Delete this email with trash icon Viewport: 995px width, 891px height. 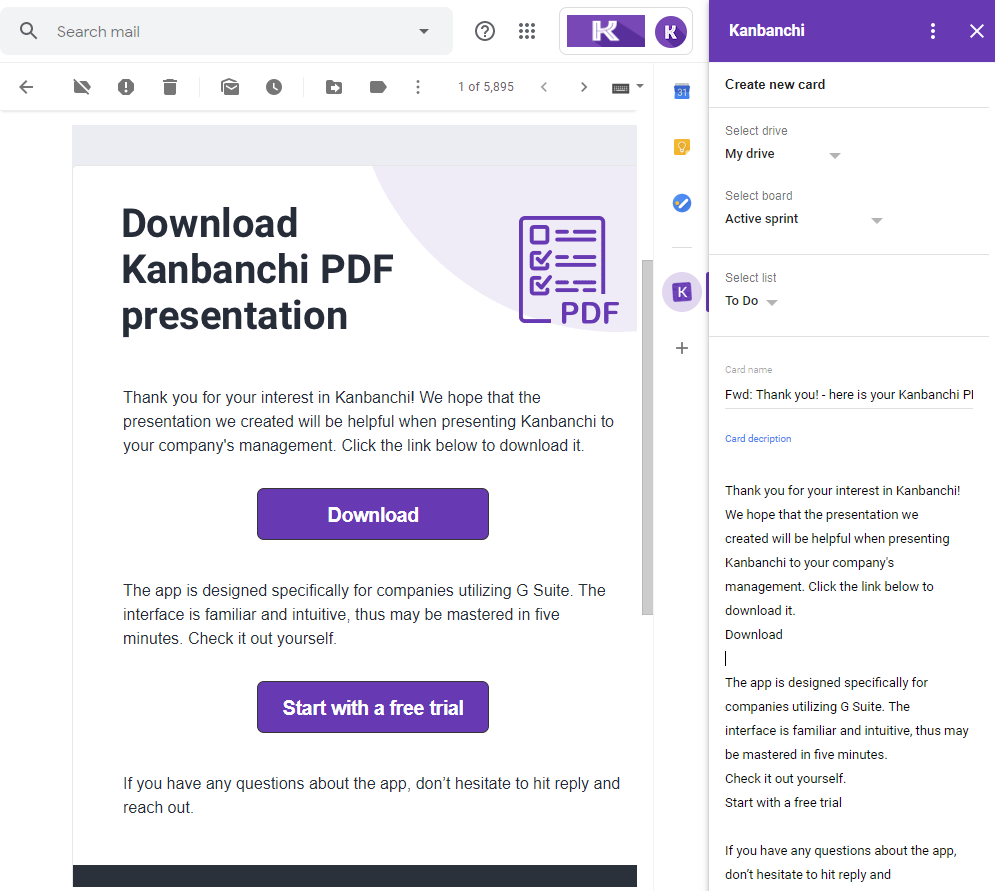point(169,87)
